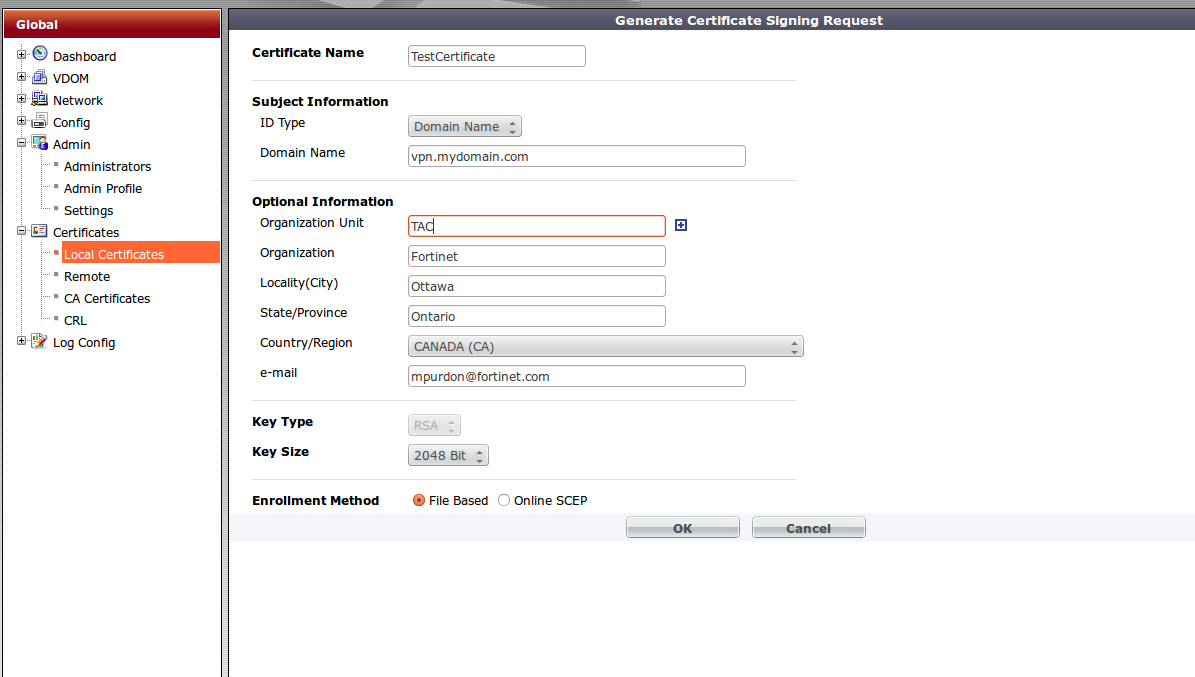This screenshot has height=677, width=1195.
Task: Click the VDOM icon in sidebar
Action: tap(40, 76)
